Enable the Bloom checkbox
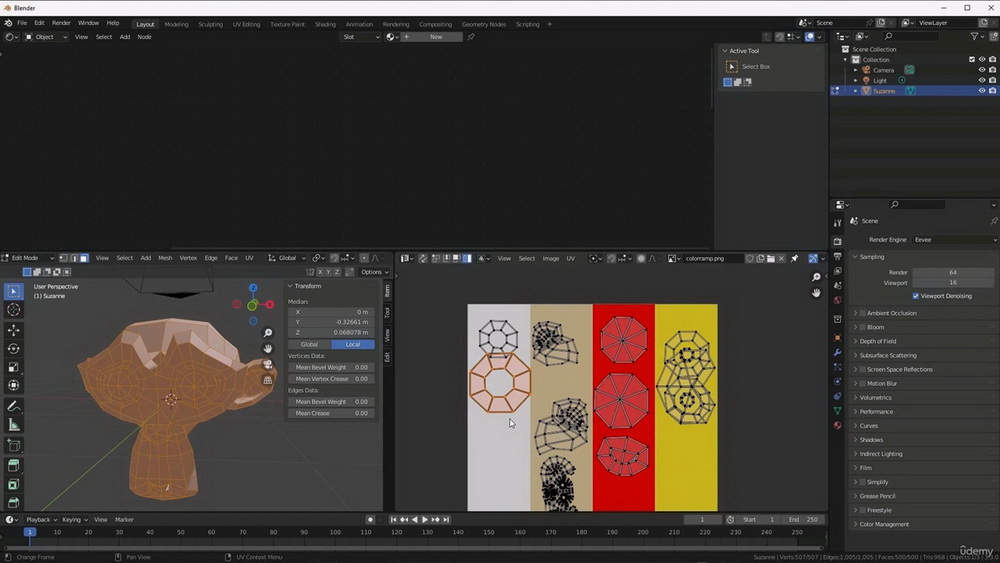 pyautogui.click(x=862, y=327)
